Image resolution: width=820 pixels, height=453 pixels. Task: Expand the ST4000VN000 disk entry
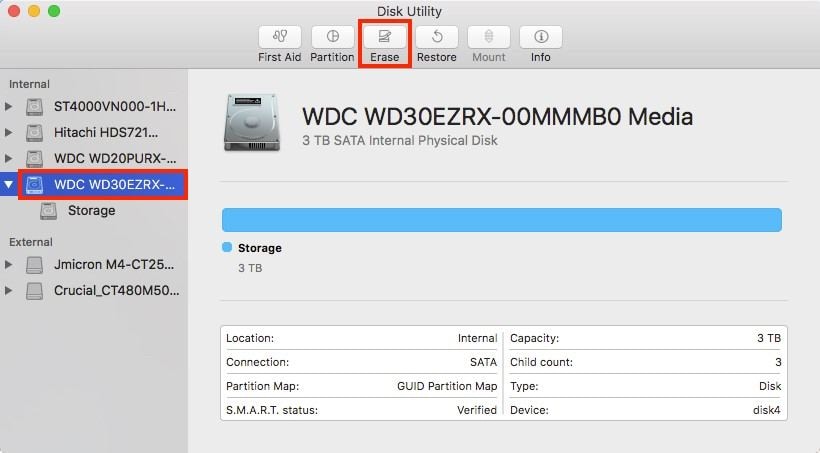tap(9, 106)
